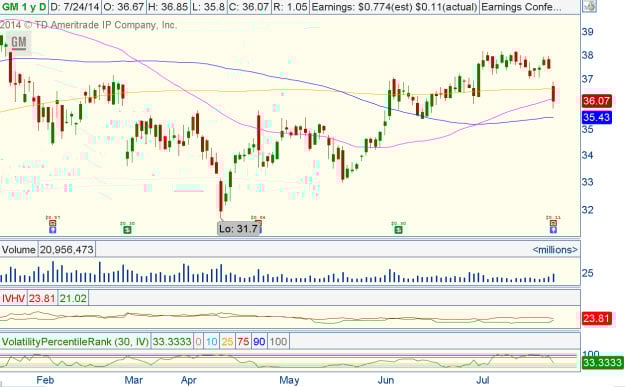Click the blue 35.43 moving average bubble

tap(596, 117)
